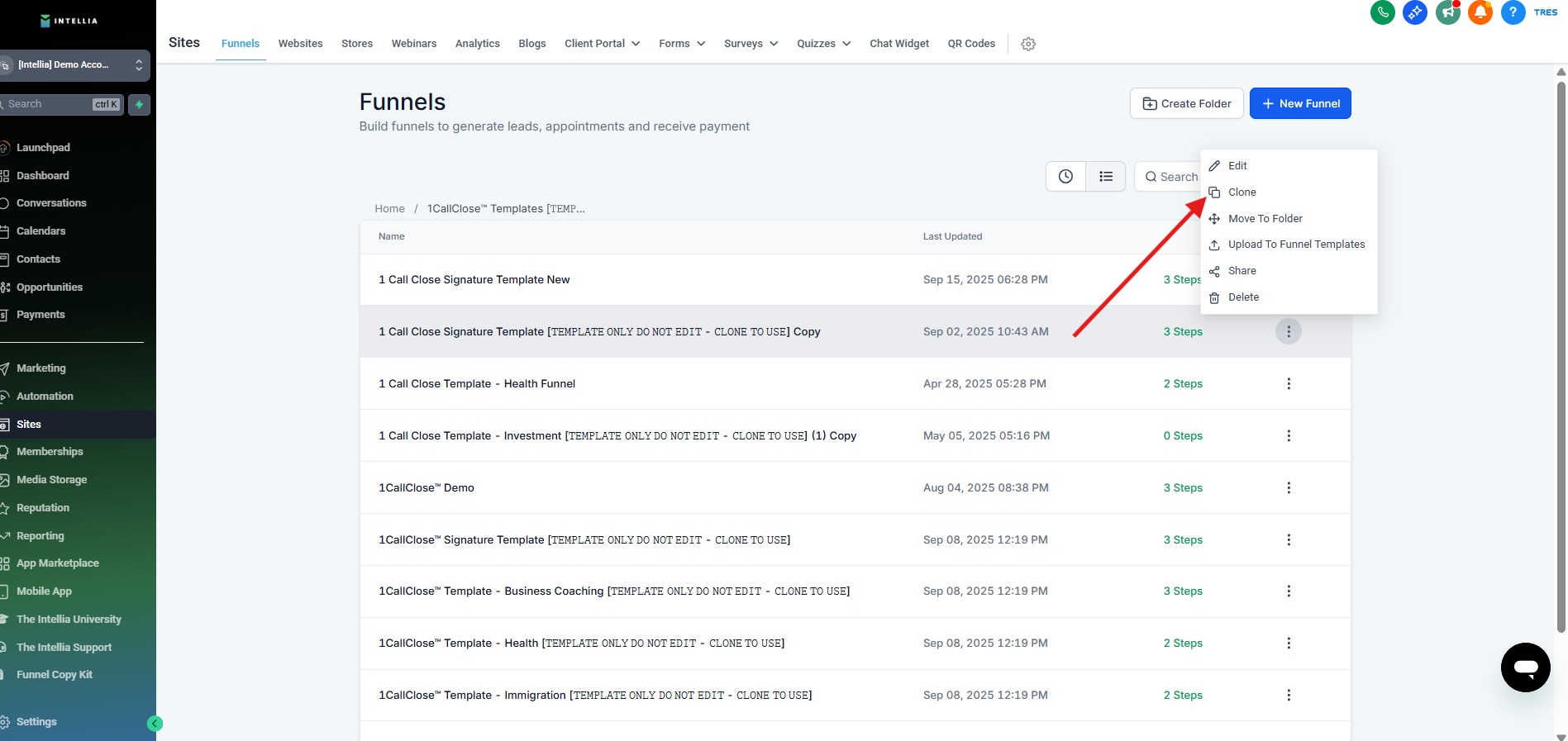The width and height of the screenshot is (1568, 741).
Task: Show recent funnels via clock icon
Action: click(x=1066, y=177)
